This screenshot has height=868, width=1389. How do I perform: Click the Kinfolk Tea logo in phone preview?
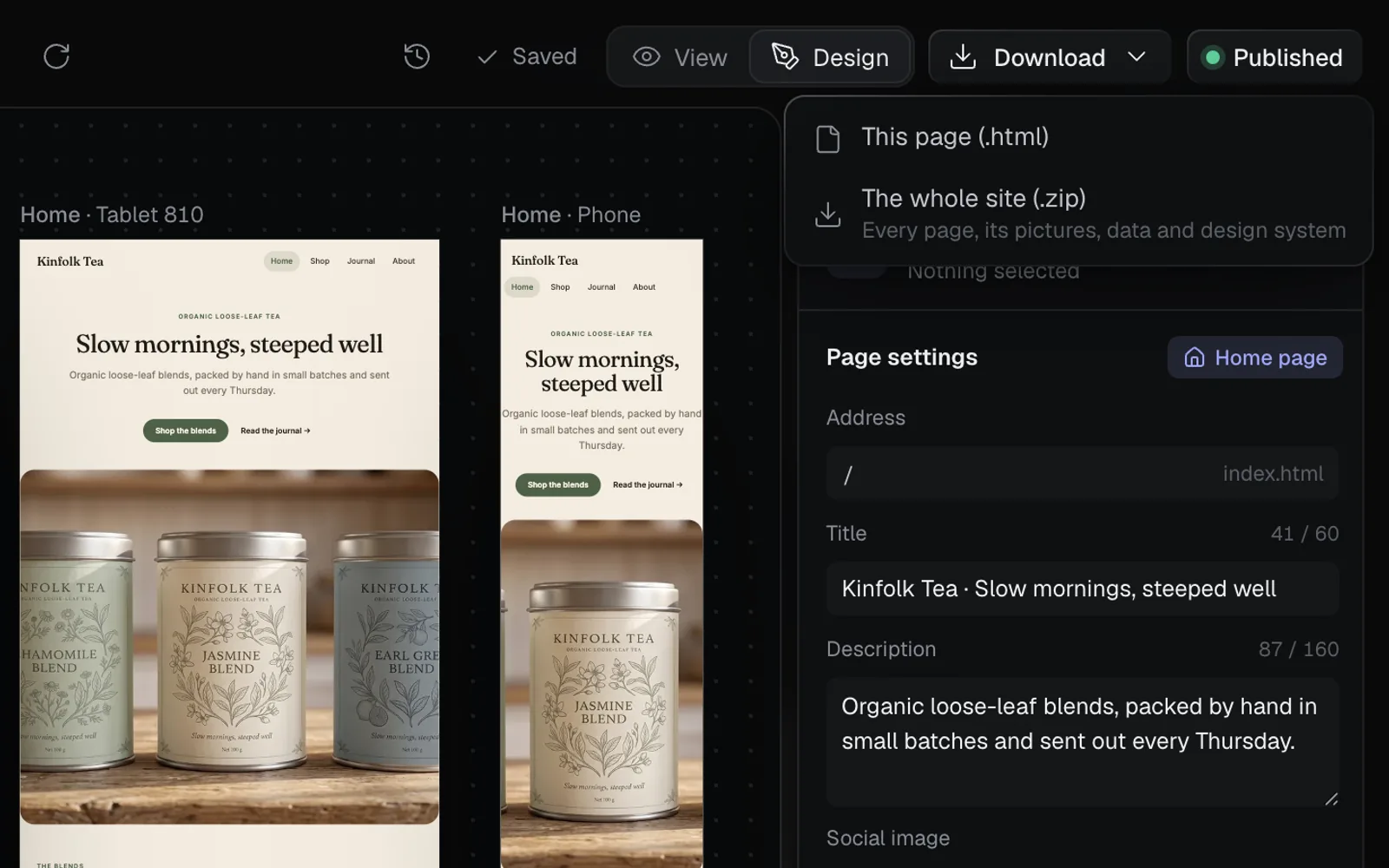coord(544,260)
